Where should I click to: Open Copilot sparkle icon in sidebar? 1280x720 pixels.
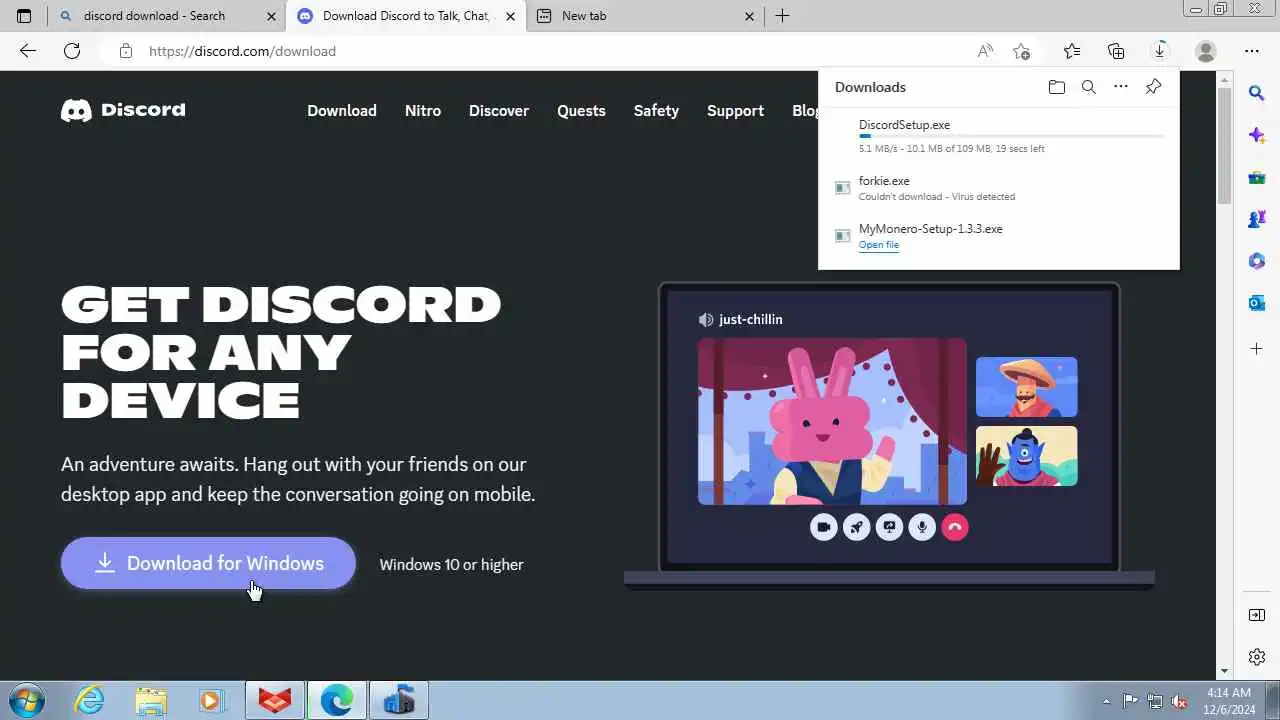tap(1257, 135)
